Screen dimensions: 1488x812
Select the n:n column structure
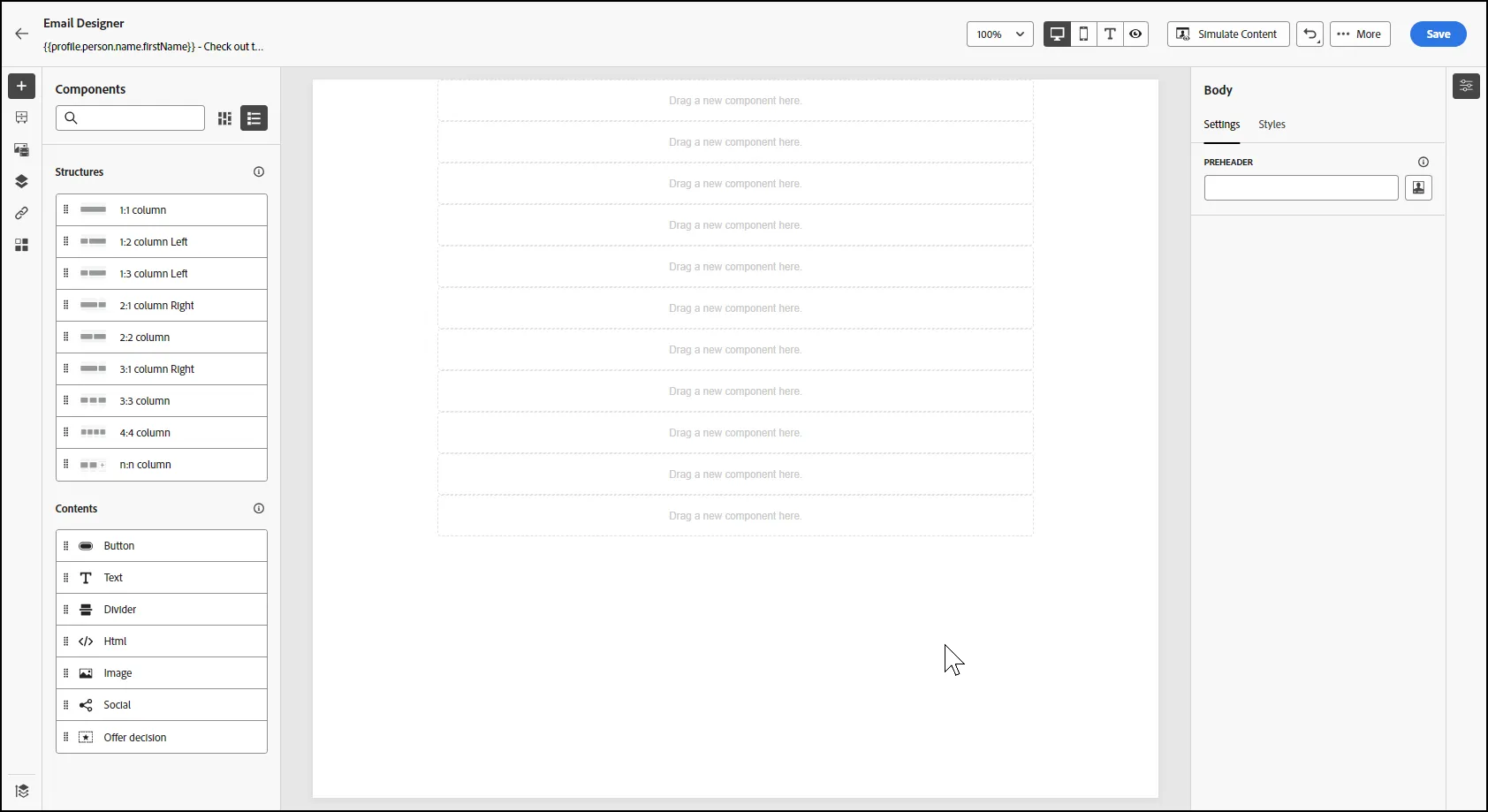point(162,465)
